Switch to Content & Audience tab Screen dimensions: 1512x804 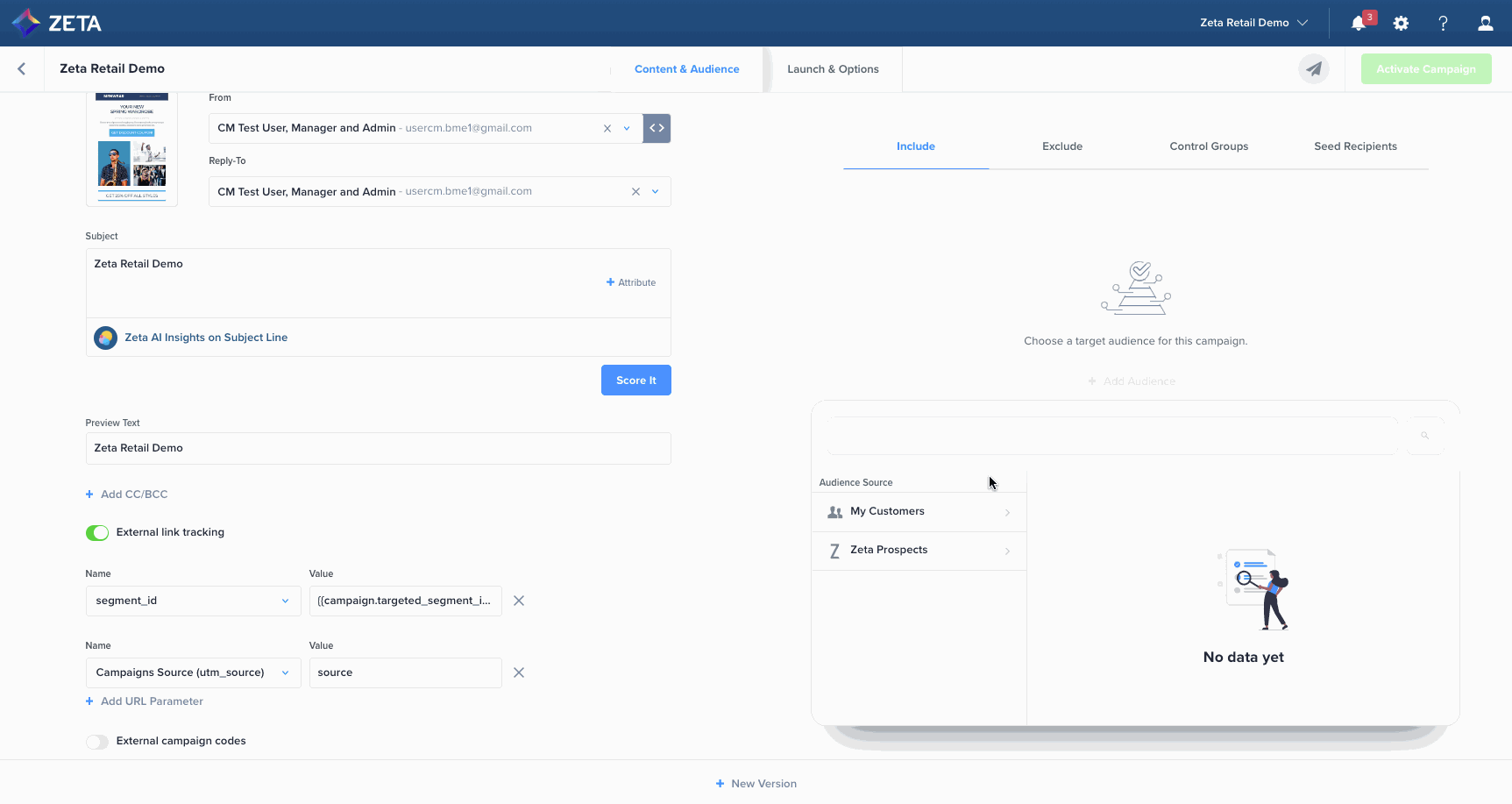[x=686, y=69]
